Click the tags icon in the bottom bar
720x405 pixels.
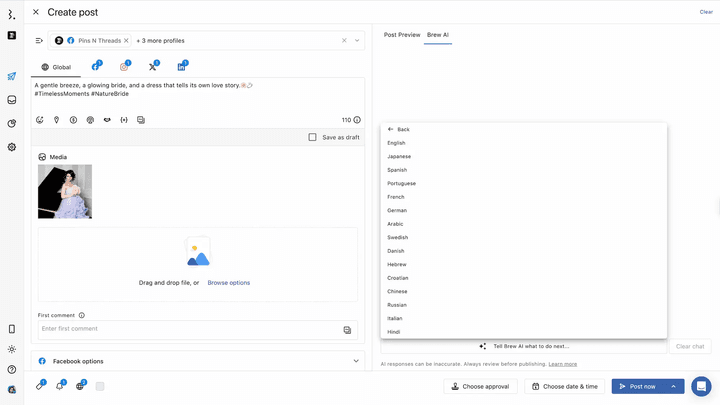click(x=40, y=386)
